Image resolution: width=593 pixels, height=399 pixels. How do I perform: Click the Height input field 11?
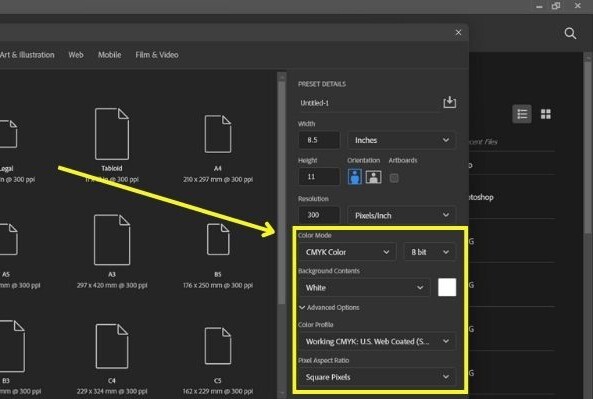(x=319, y=177)
